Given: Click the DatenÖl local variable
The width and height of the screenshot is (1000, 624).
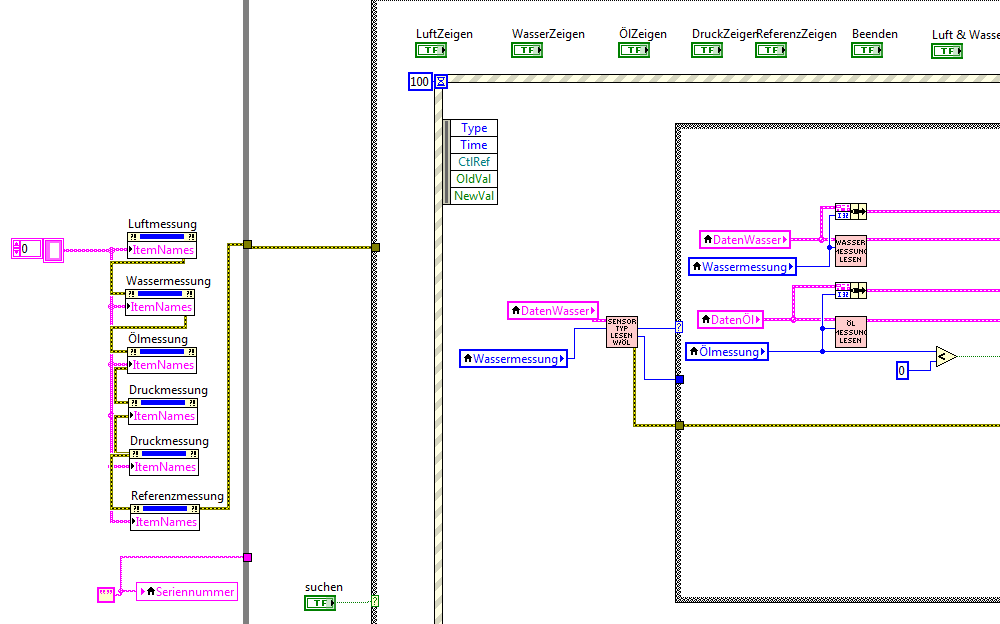Looking at the screenshot, I should (x=730, y=320).
